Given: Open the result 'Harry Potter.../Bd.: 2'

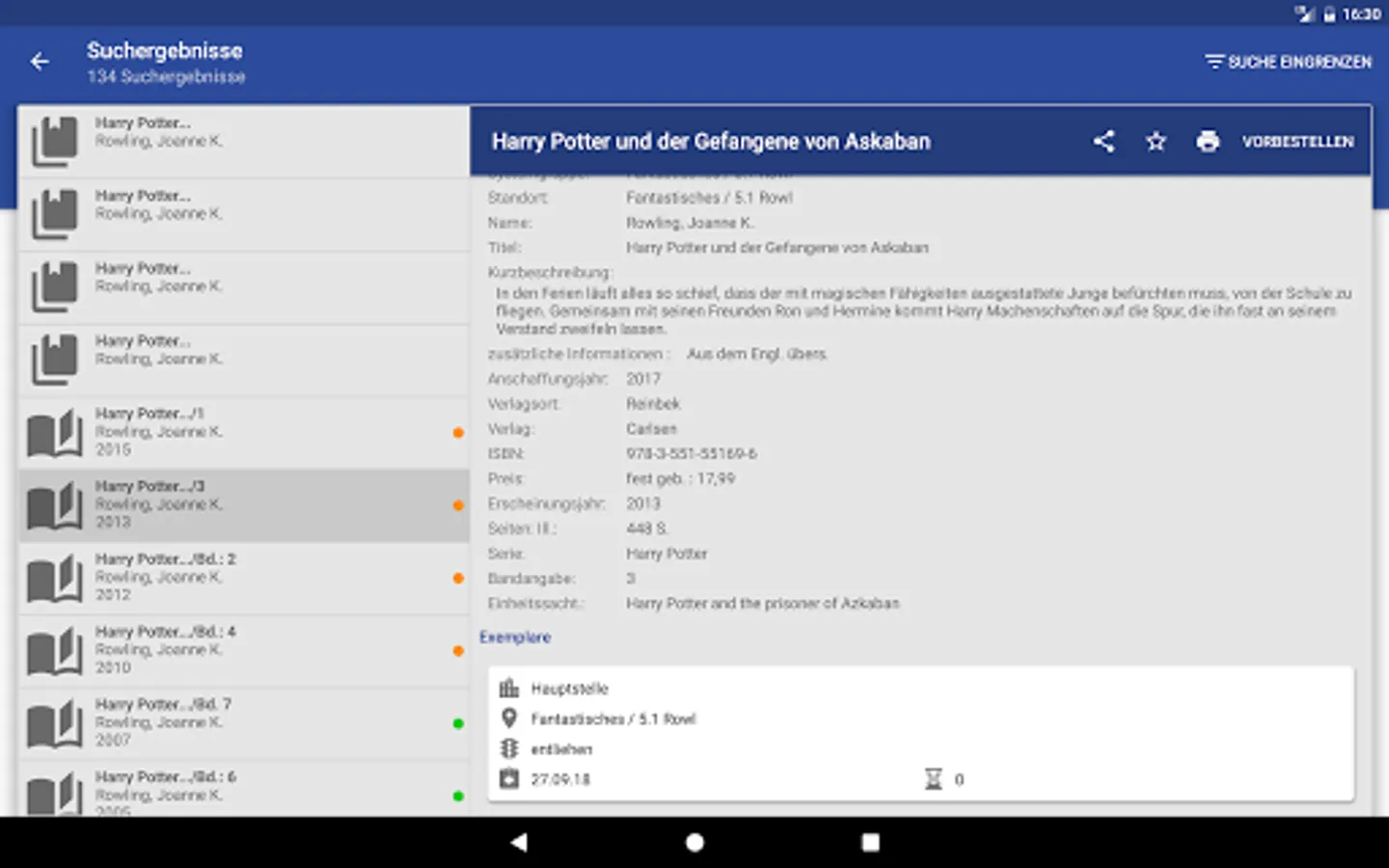Looking at the screenshot, I should pos(244,579).
